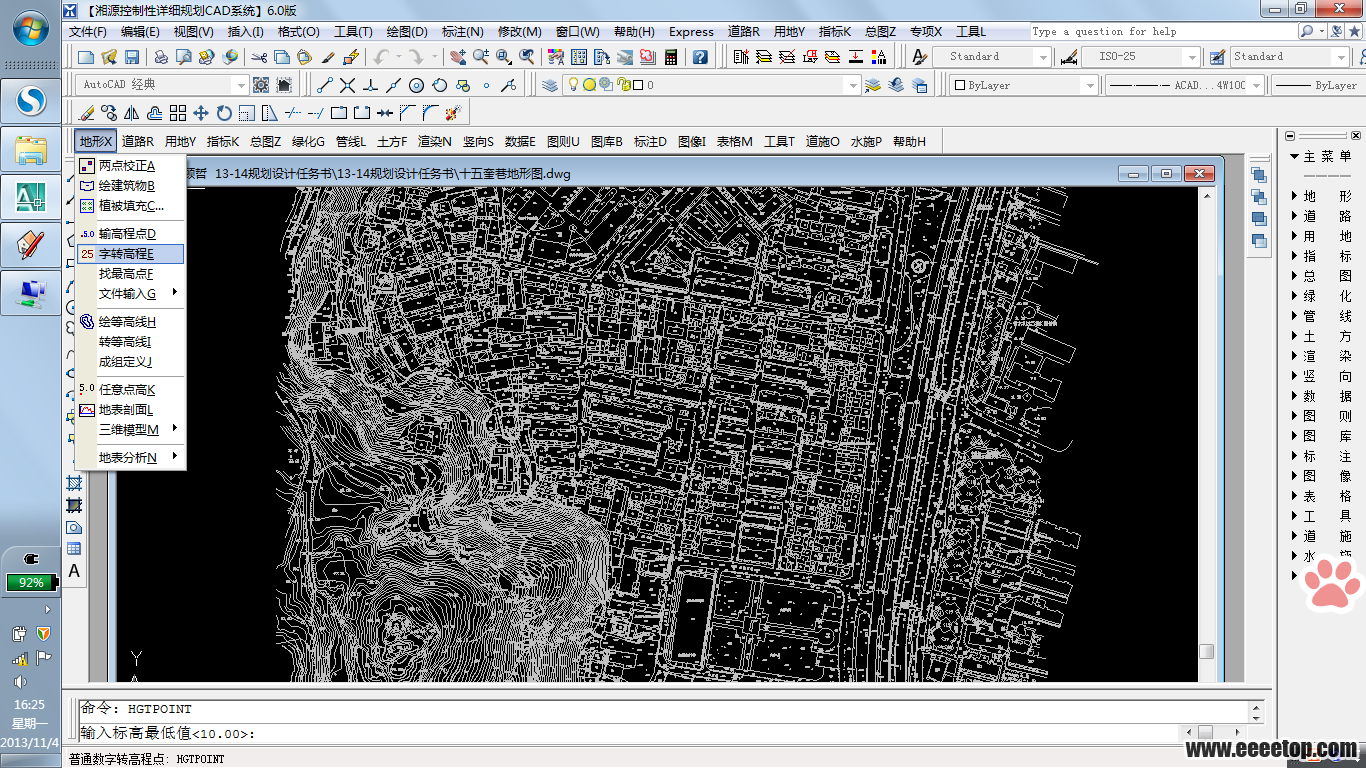The image size is (1366, 768).
Task: Choose 绘建筑物B from the menu
Action: pos(131,186)
